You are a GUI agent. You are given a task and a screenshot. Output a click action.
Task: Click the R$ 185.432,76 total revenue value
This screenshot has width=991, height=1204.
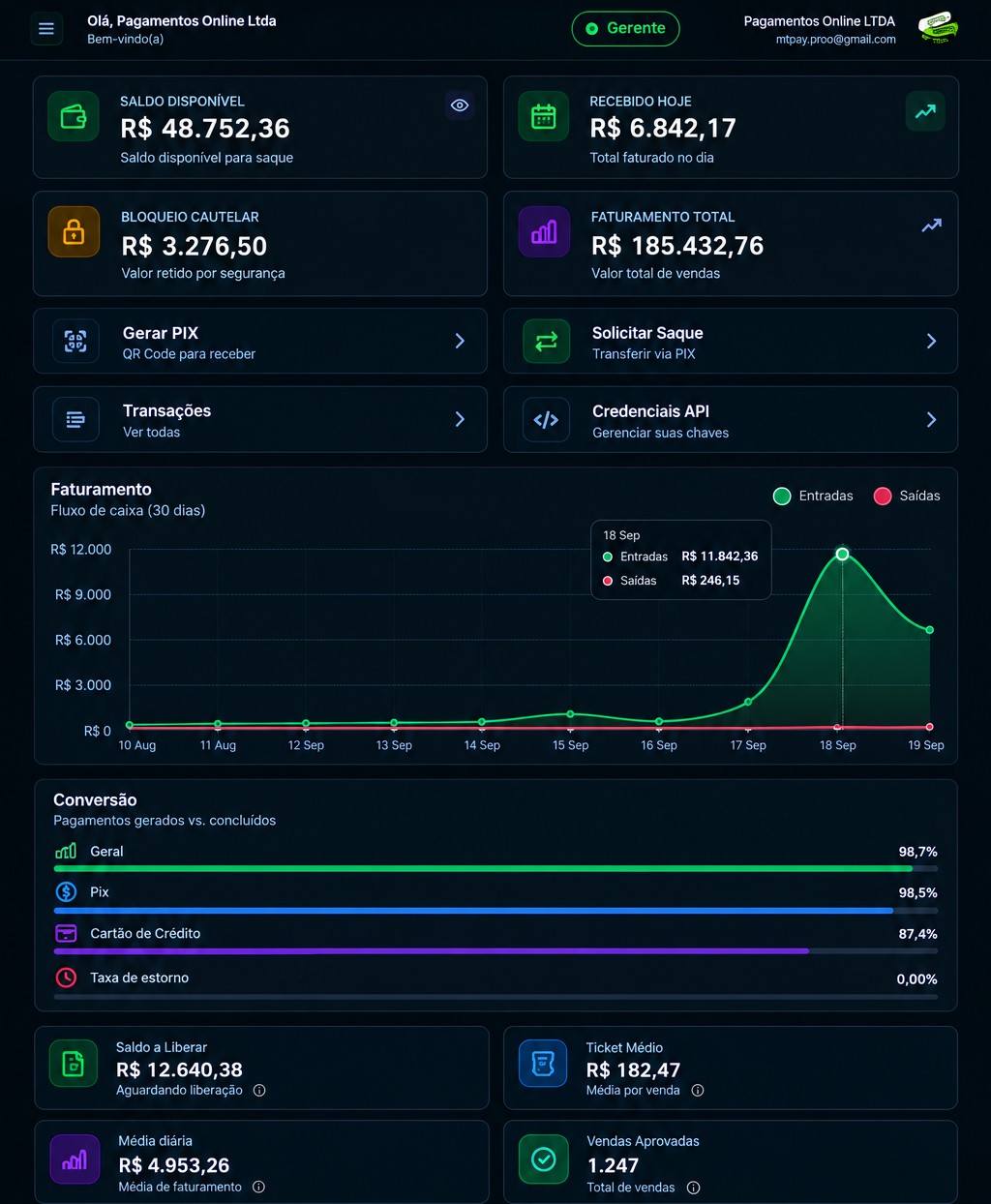[x=677, y=246]
